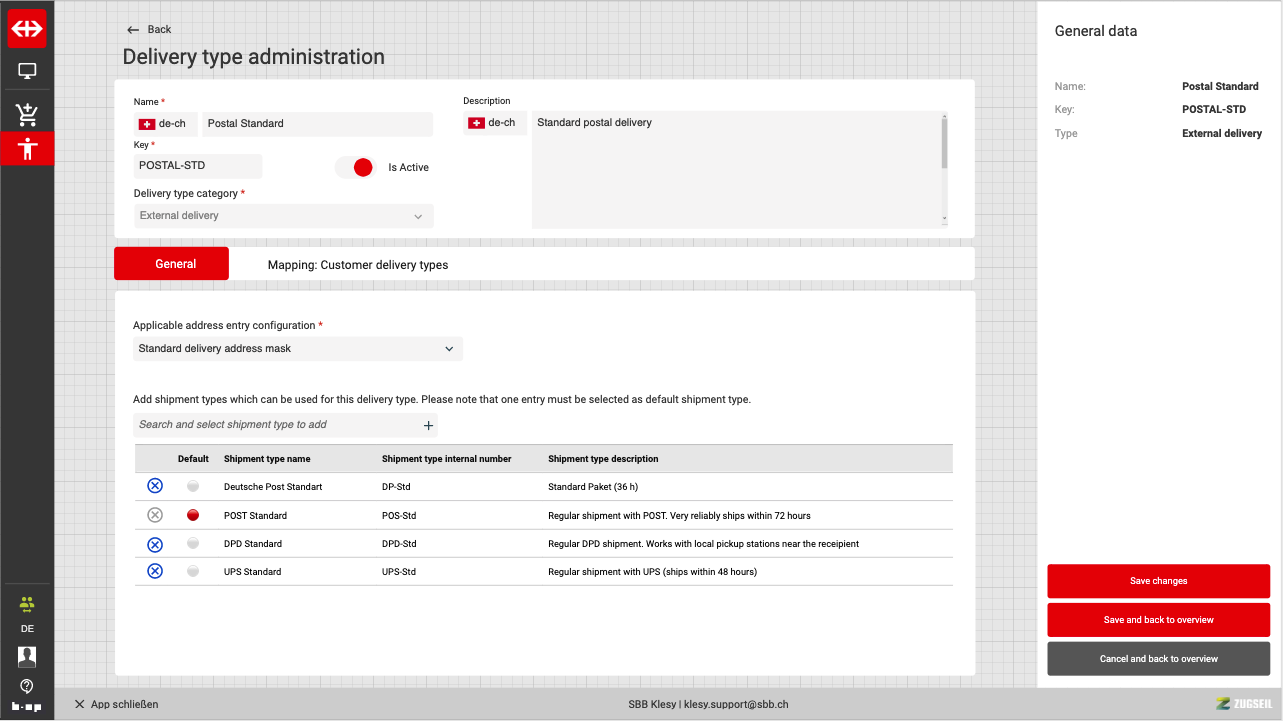Select the red person icon in sidebar
Screen dimensions: 1283x721
pyautogui.click(x=27, y=149)
